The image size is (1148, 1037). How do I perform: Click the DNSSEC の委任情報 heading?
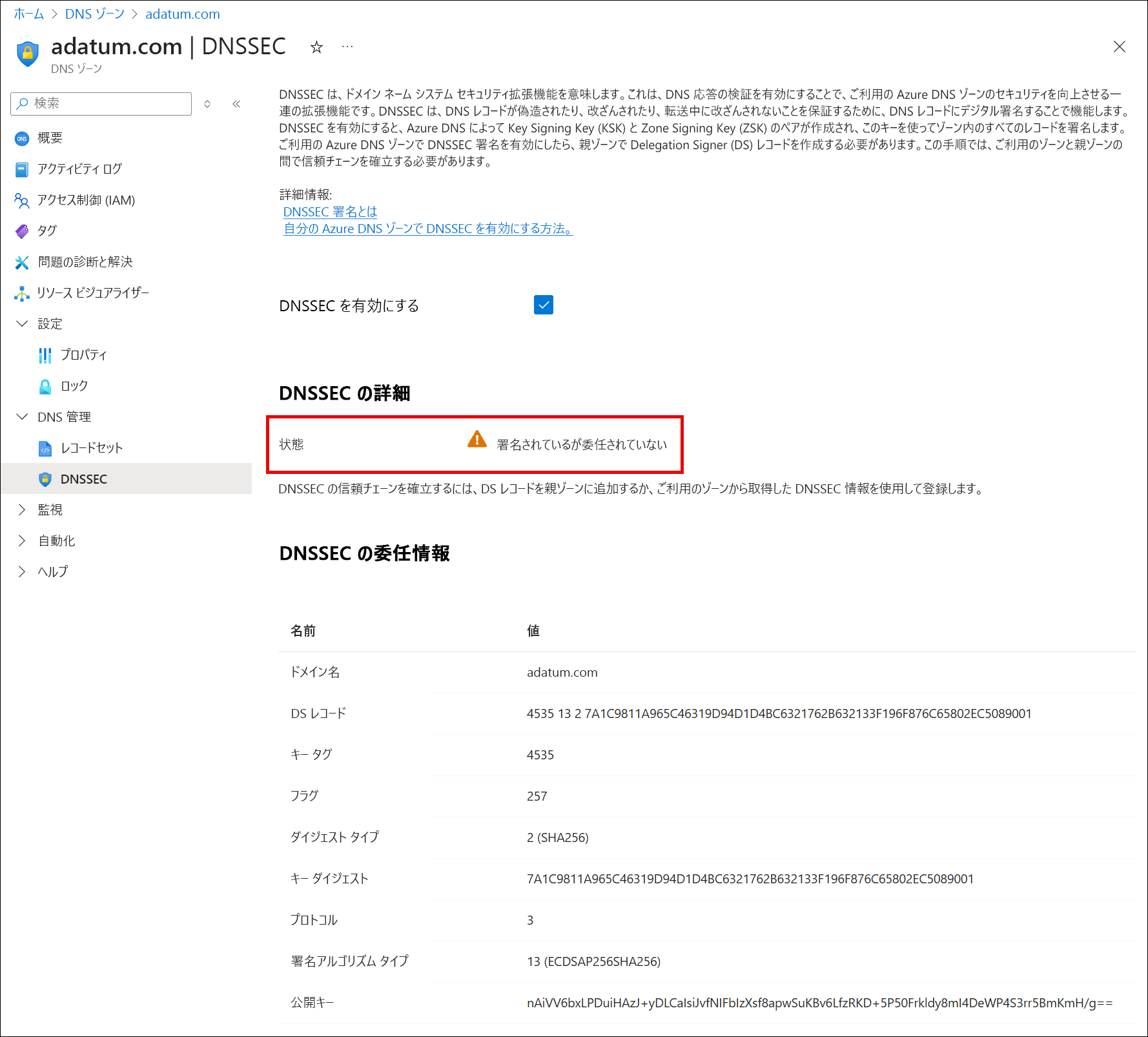(365, 553)
